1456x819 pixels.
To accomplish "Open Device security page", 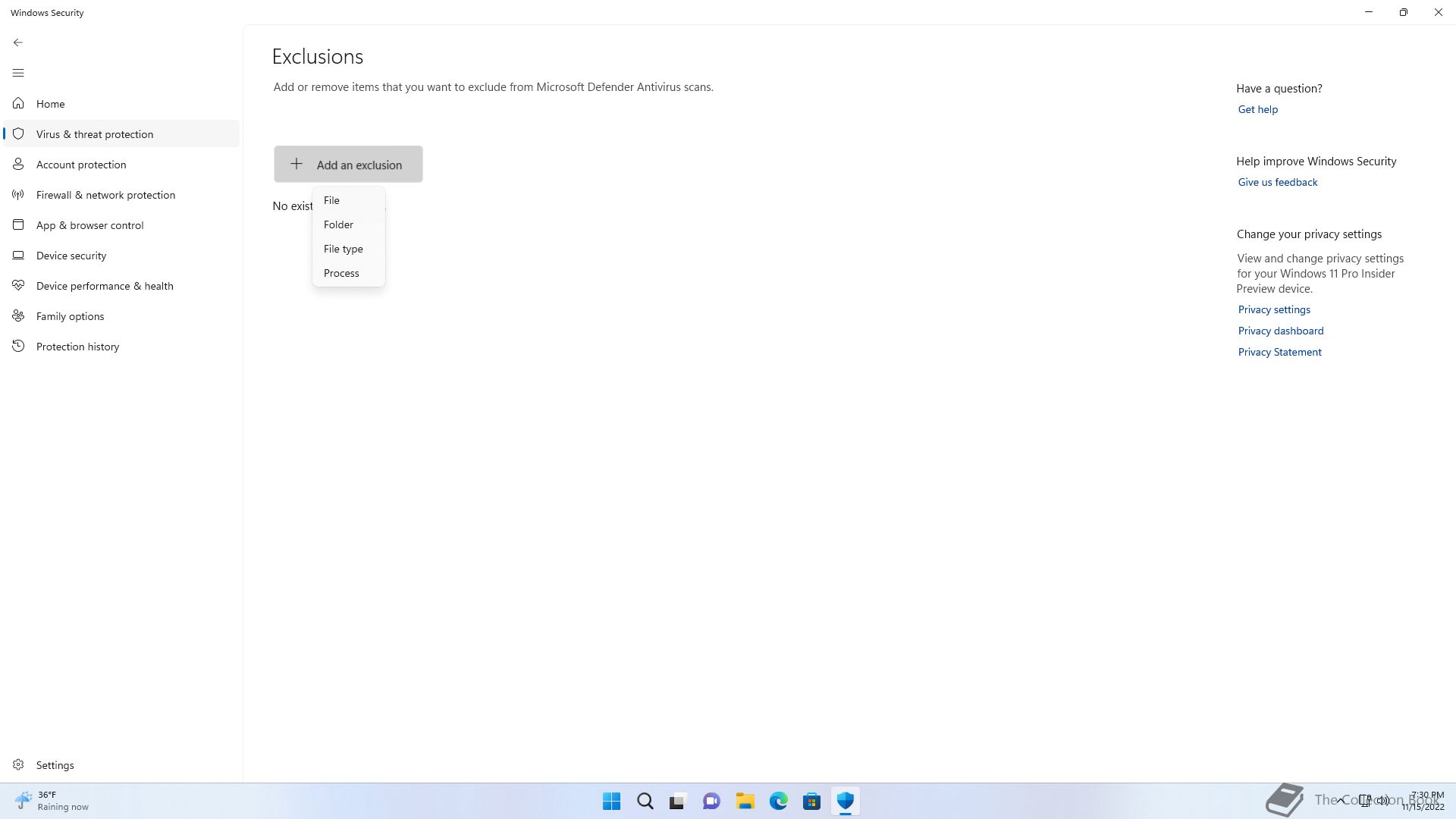I will pyautogui.click(x=121, y=255).
